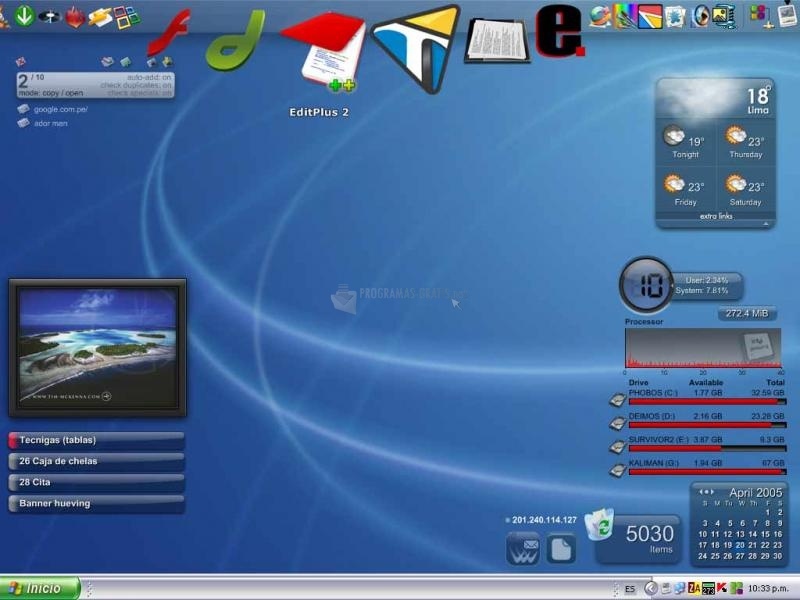
Task: Open the Inicio start menu
Action: click(x=36, y=588)
